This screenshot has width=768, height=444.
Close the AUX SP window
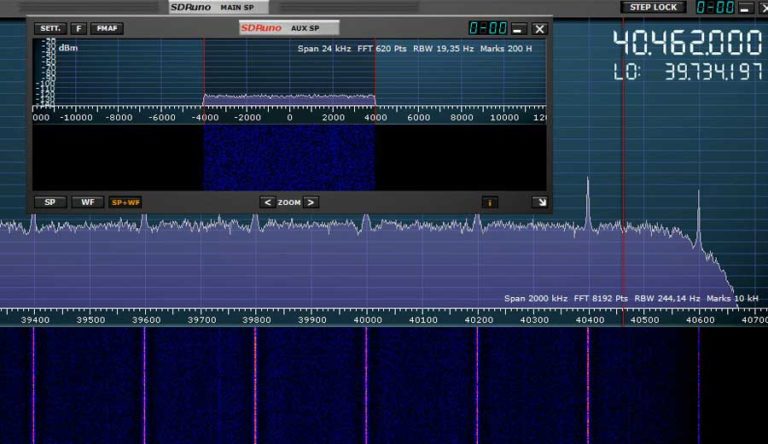[540, 29]
